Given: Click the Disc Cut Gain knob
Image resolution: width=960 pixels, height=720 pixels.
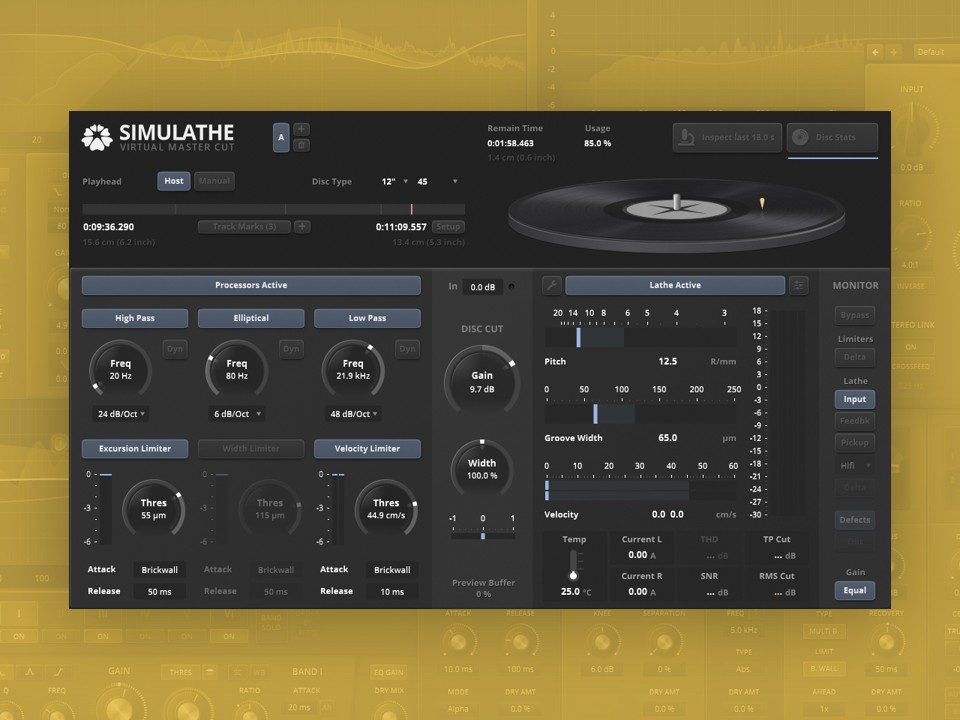Looking at the screenshot, I should click(x=482, y=381).
